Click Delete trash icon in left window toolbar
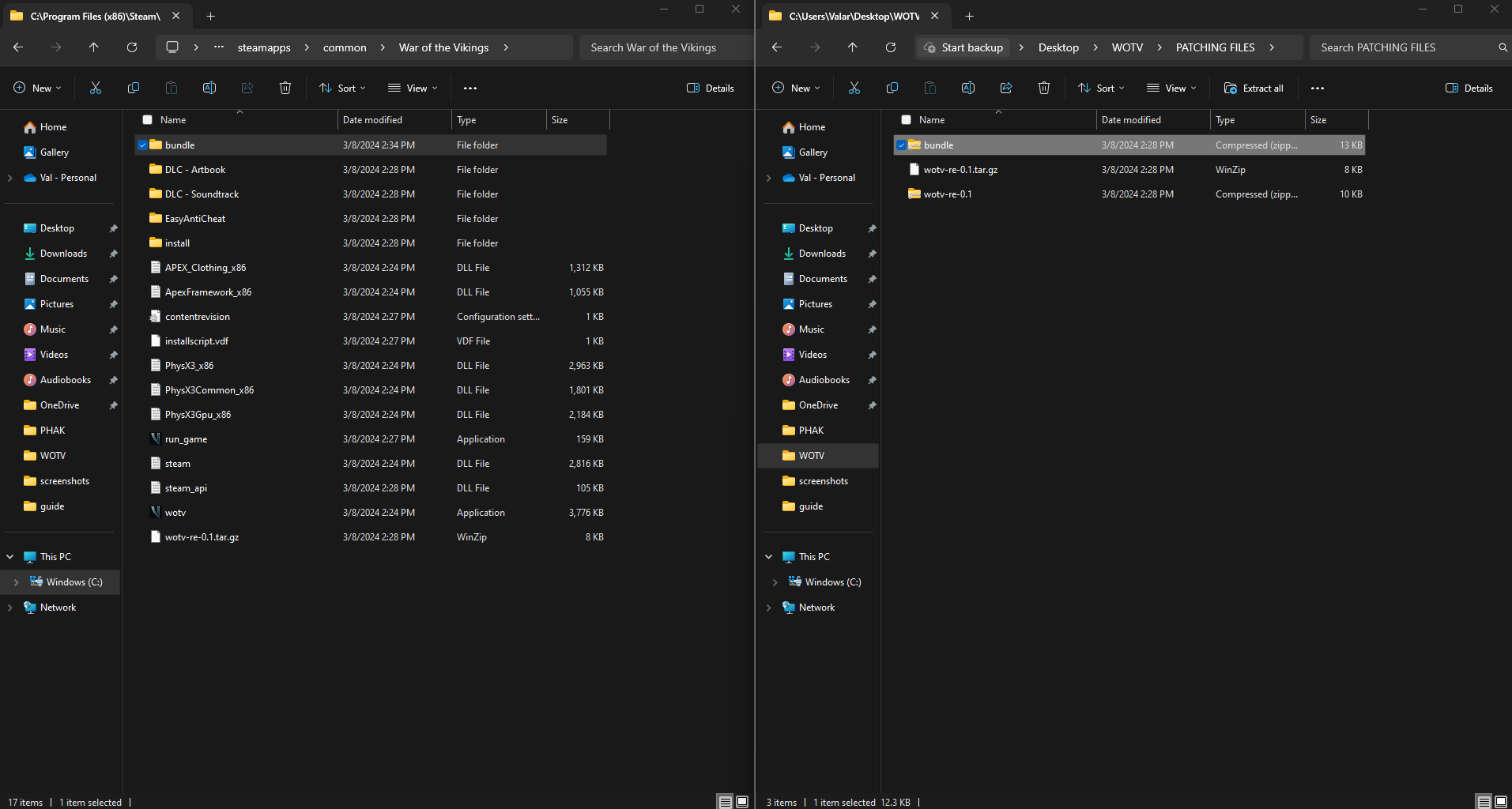Viewport: 1512px width, 809px height. click(x=285, y=88)
